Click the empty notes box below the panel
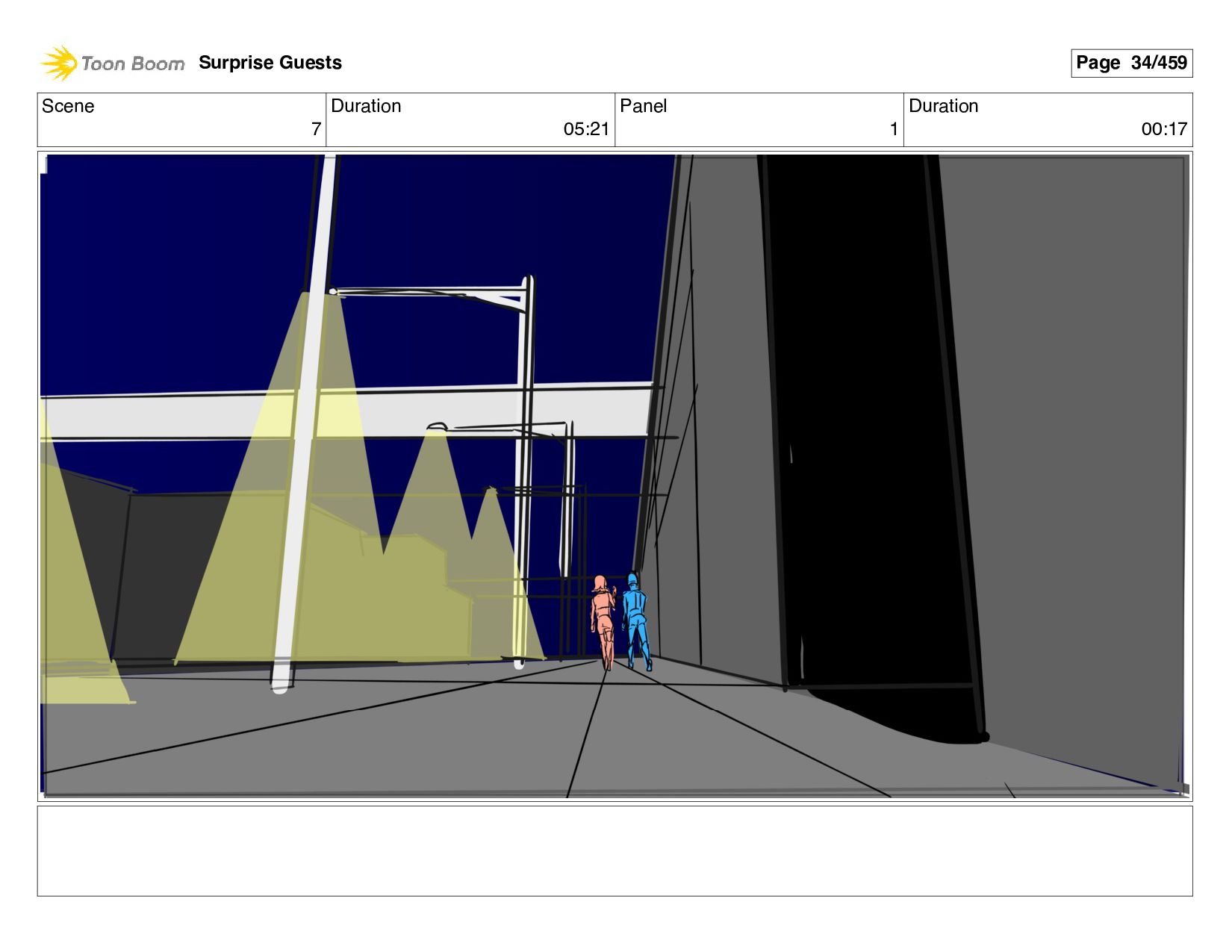 click(x=615, y=850)
